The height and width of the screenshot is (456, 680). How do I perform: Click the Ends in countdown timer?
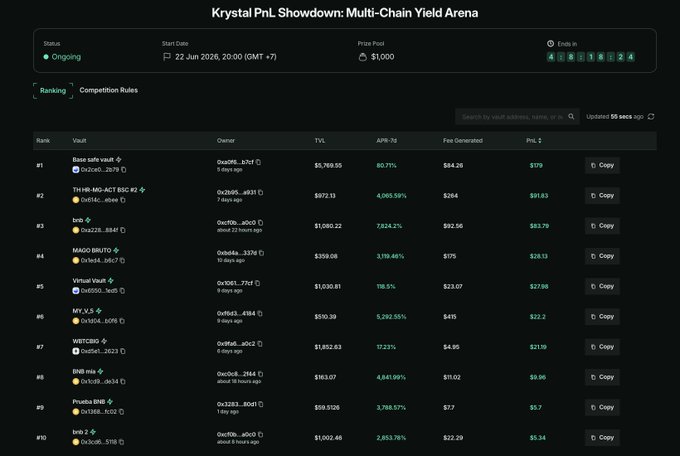591,57
